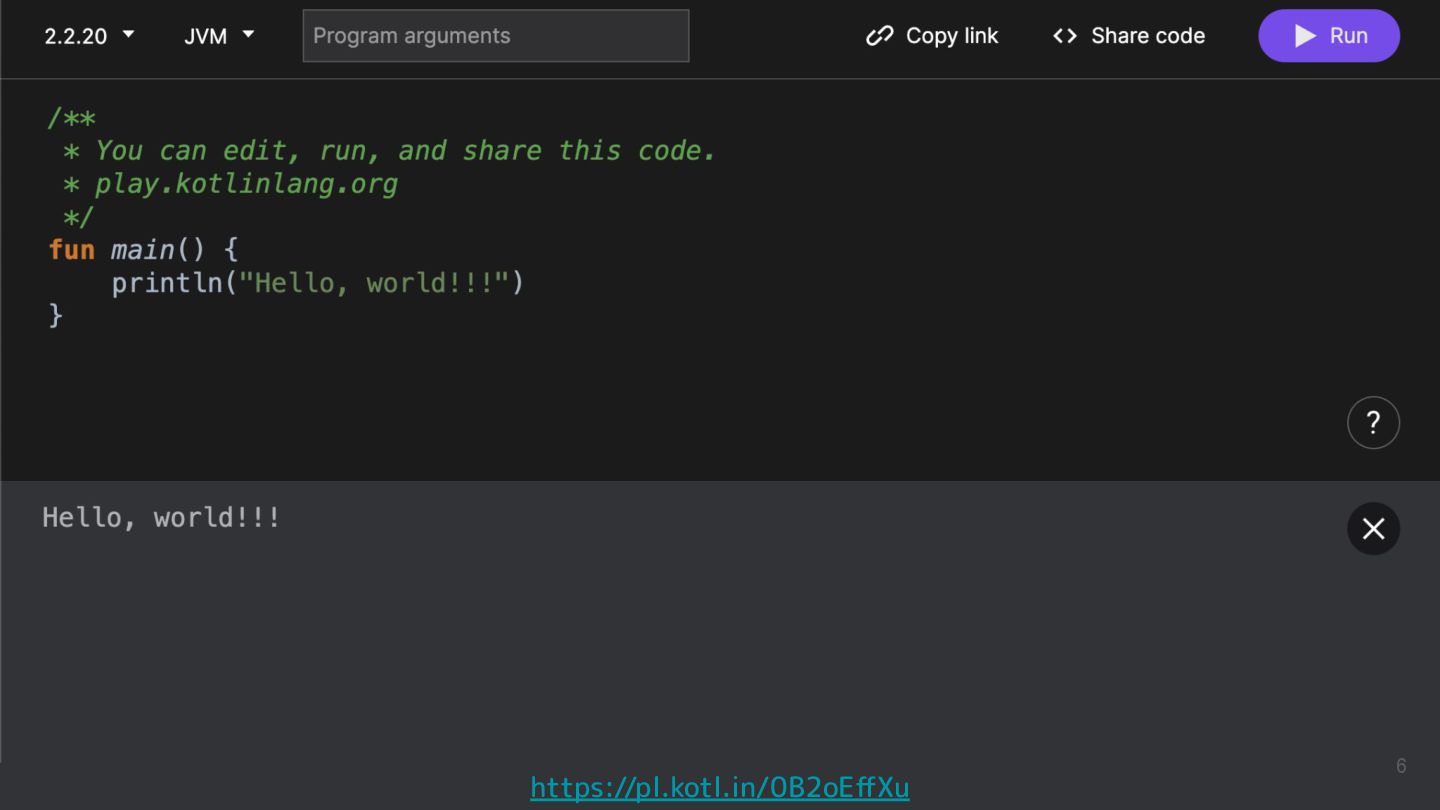Click the chain link icon beside Copy link
Image resolution: width=1440 pixels, height=810 pixels.
click(879, 36)
